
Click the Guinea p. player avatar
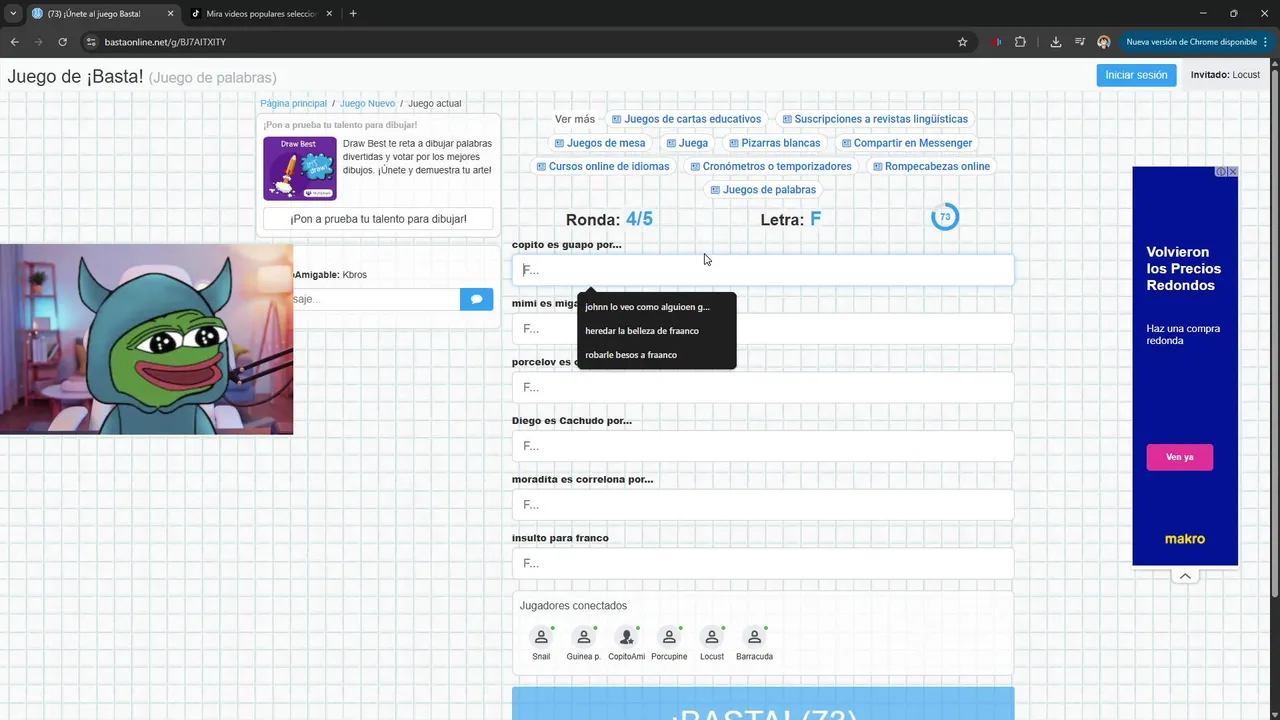[583, 637]
